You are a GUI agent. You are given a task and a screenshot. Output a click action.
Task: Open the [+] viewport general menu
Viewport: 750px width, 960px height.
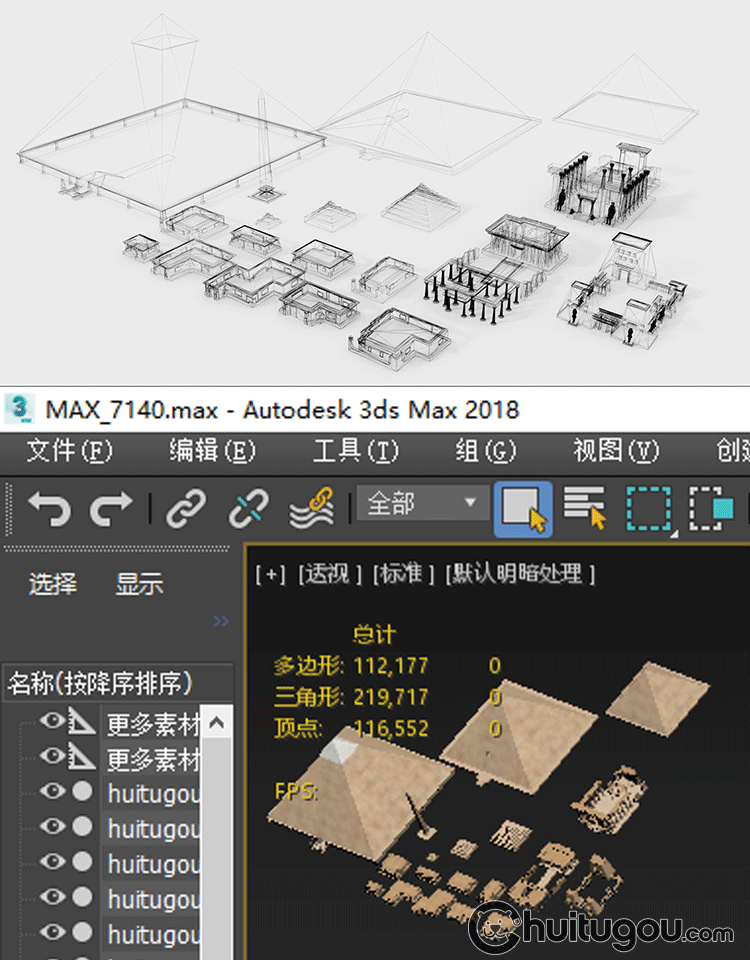(x=270, y=574)
